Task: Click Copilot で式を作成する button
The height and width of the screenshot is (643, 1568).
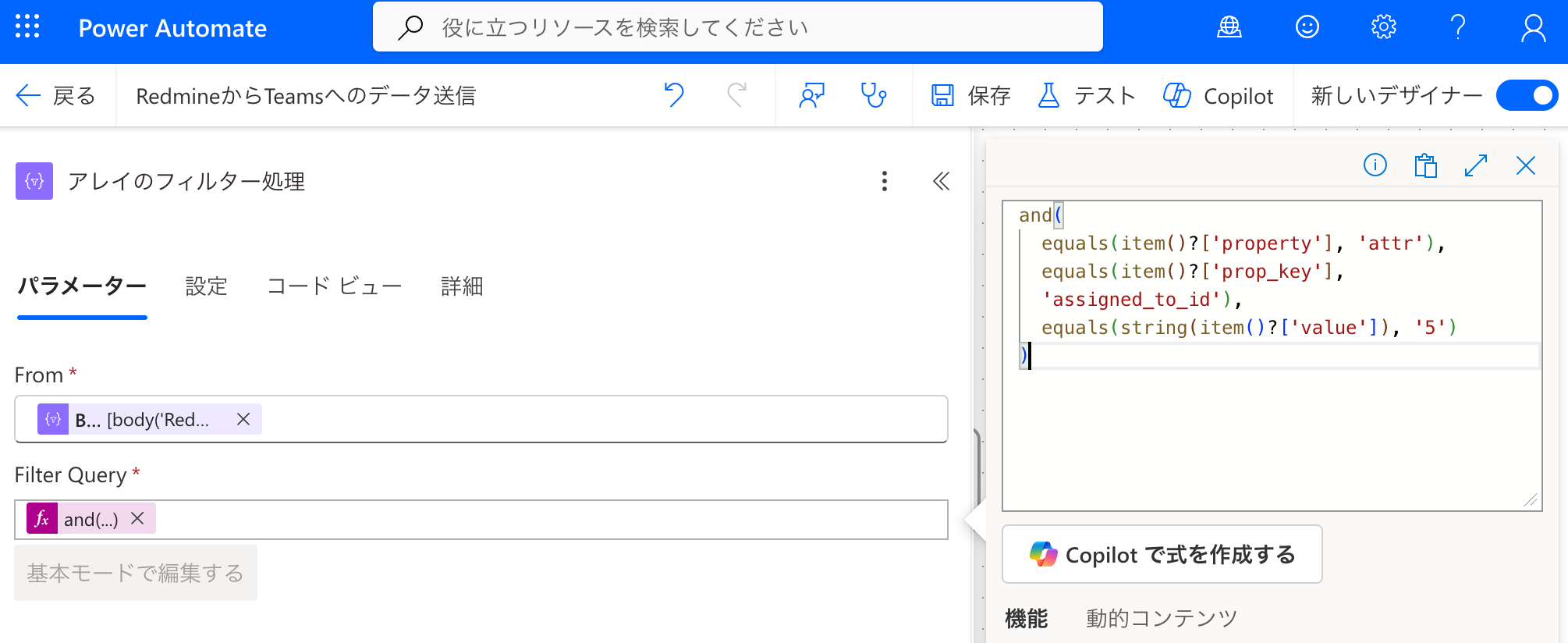Action: pyautogui.click(x=1162, y=555)
